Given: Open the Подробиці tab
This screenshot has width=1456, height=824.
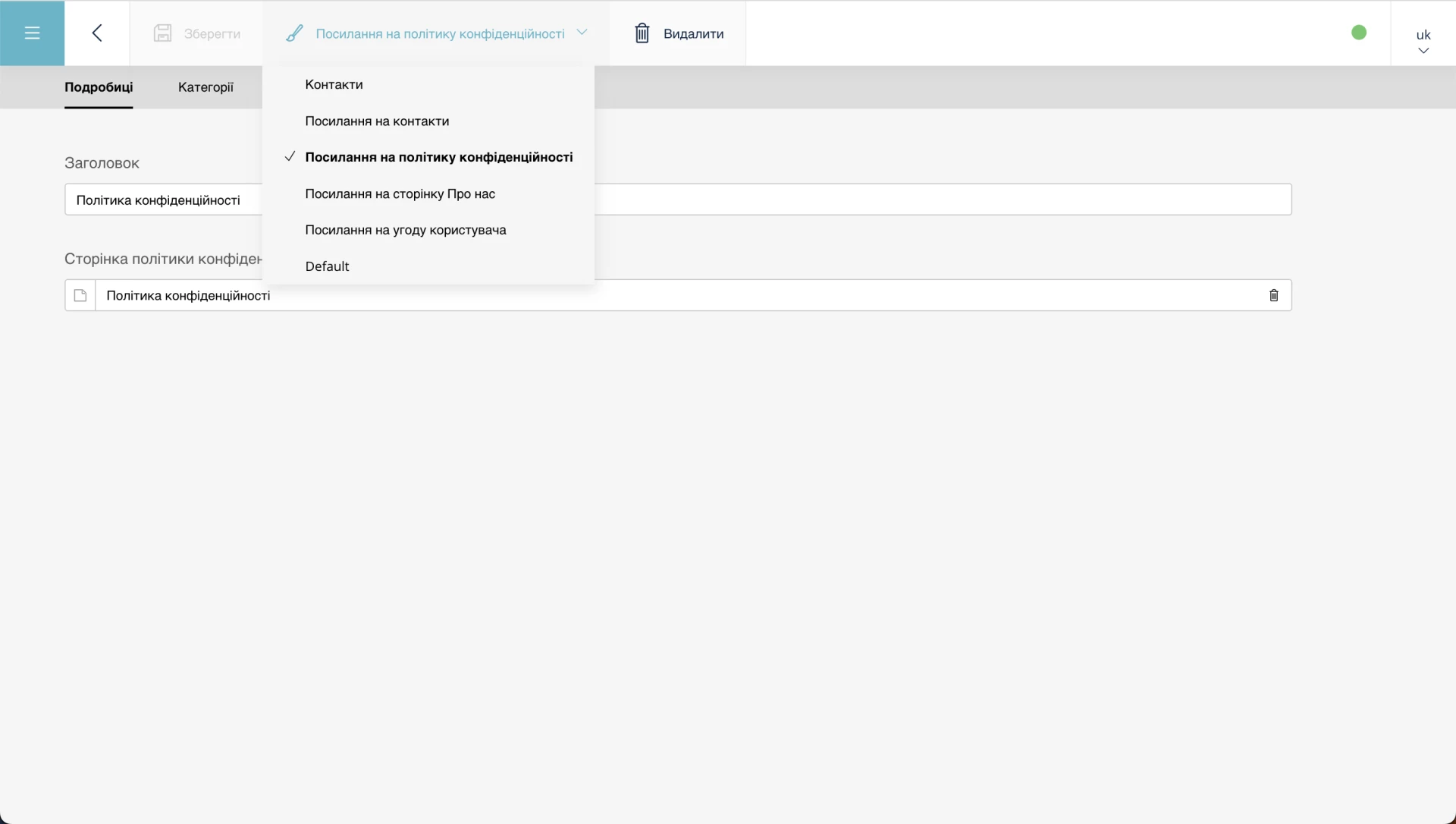Looking at the screenshot, I should click(x=99, y=87).
